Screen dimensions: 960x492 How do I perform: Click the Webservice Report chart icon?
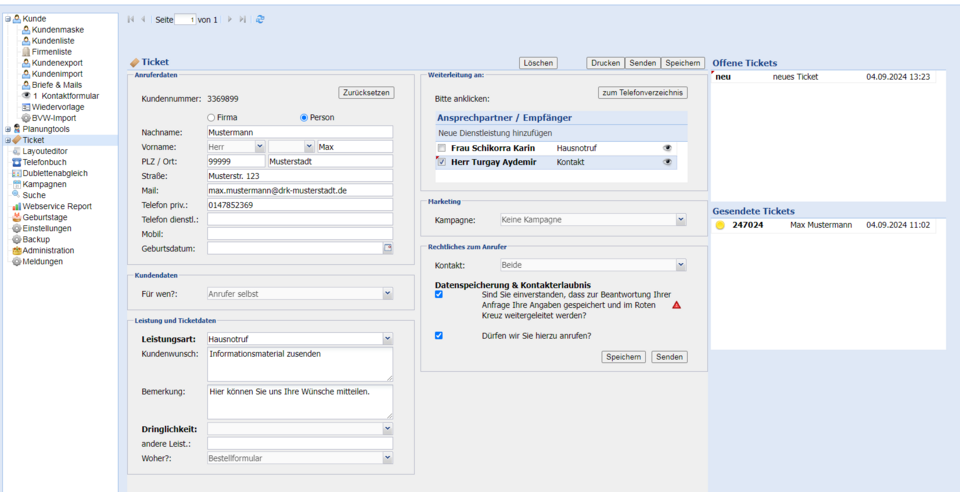pyautogui.click(x=17, y=206)
